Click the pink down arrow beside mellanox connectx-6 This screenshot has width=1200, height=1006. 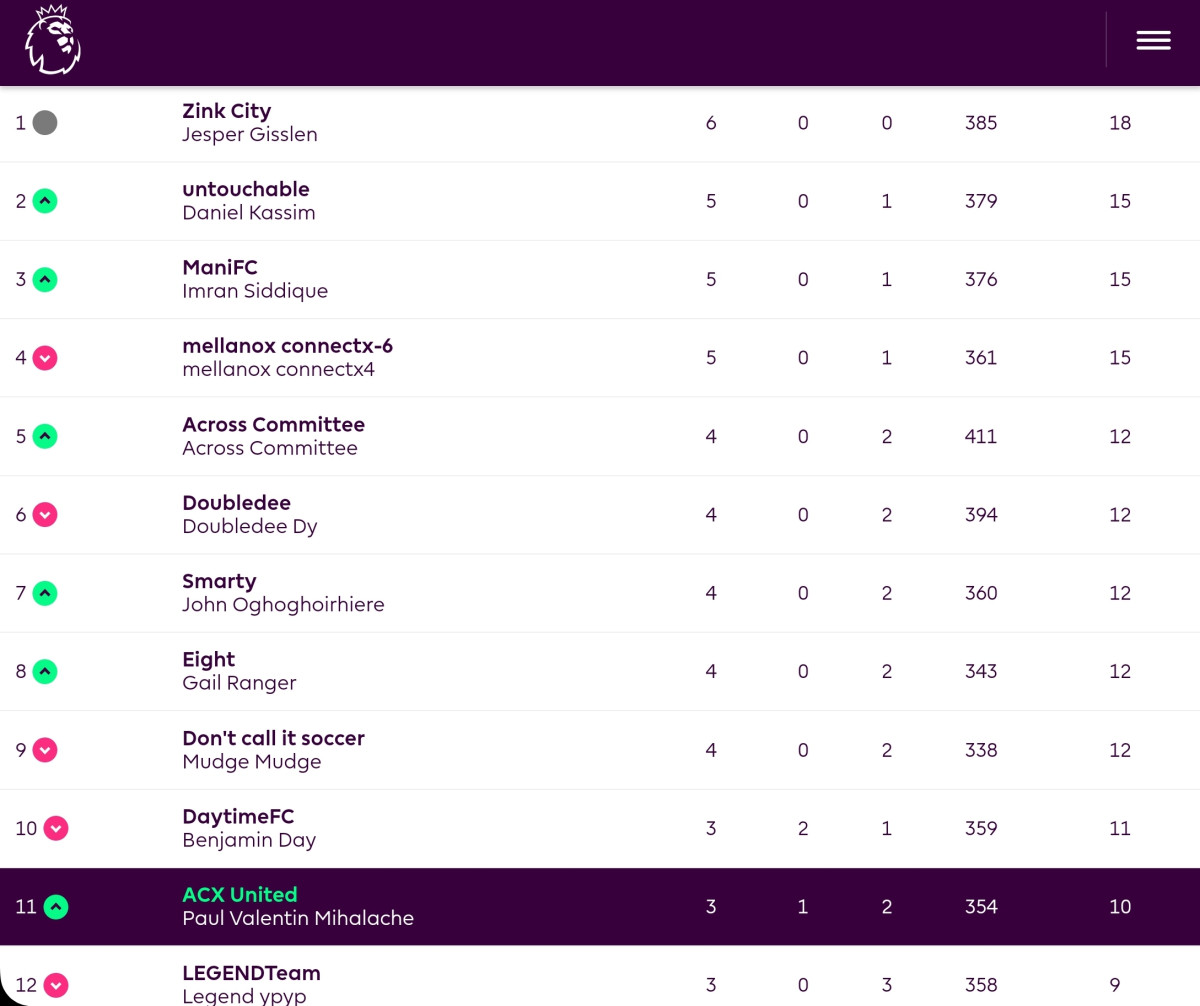tap(45, 357)
